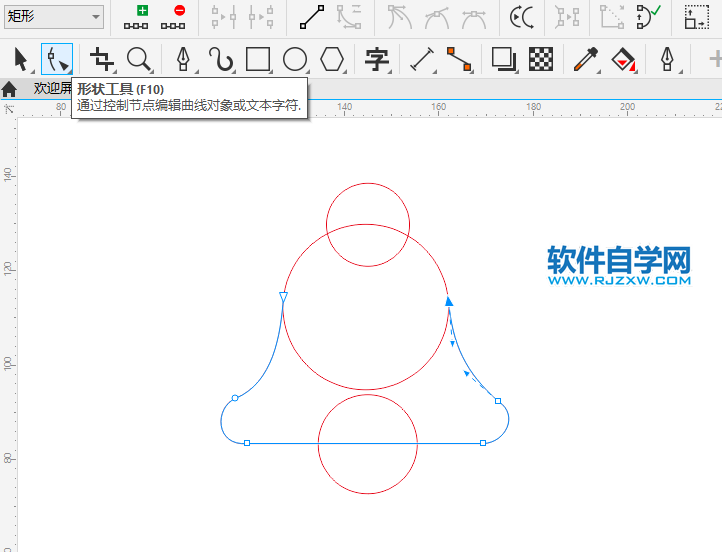Select the Zoom magnifier tool
Image resolution: width=722 pixels, height=552 pixels.
[139, 59]
